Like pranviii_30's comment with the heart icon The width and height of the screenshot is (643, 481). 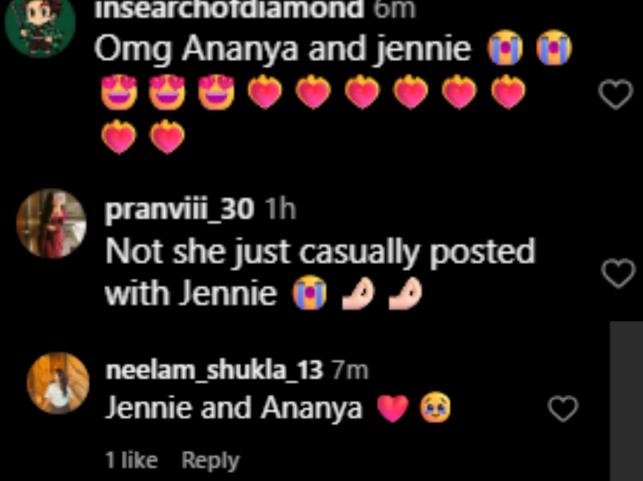pos(618,274)
